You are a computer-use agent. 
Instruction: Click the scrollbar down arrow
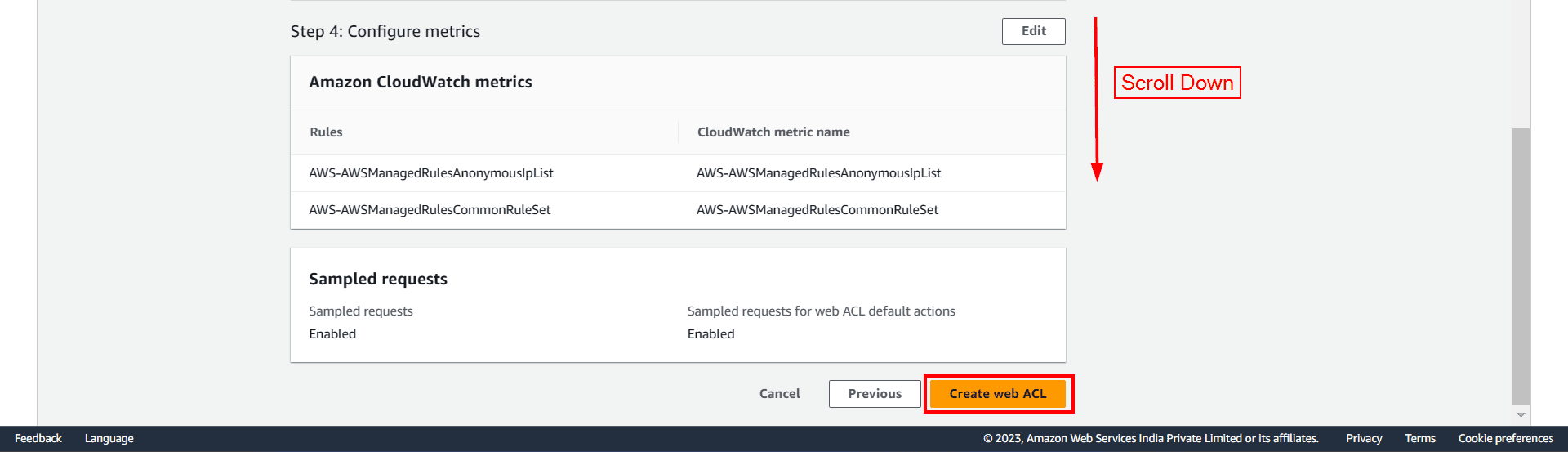[1521, 415]
